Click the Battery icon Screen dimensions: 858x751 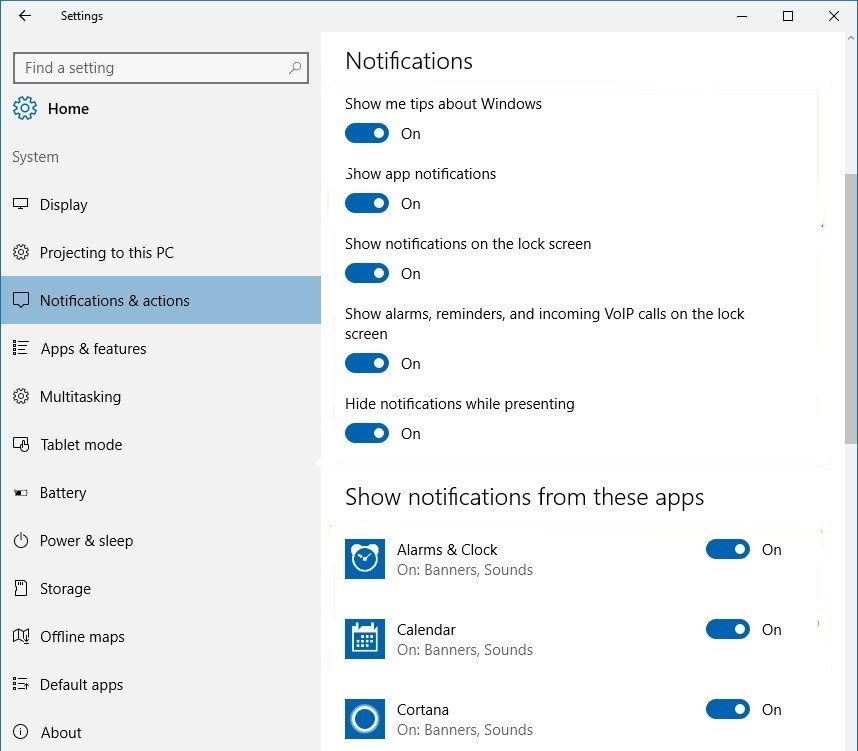click(21, 492)
